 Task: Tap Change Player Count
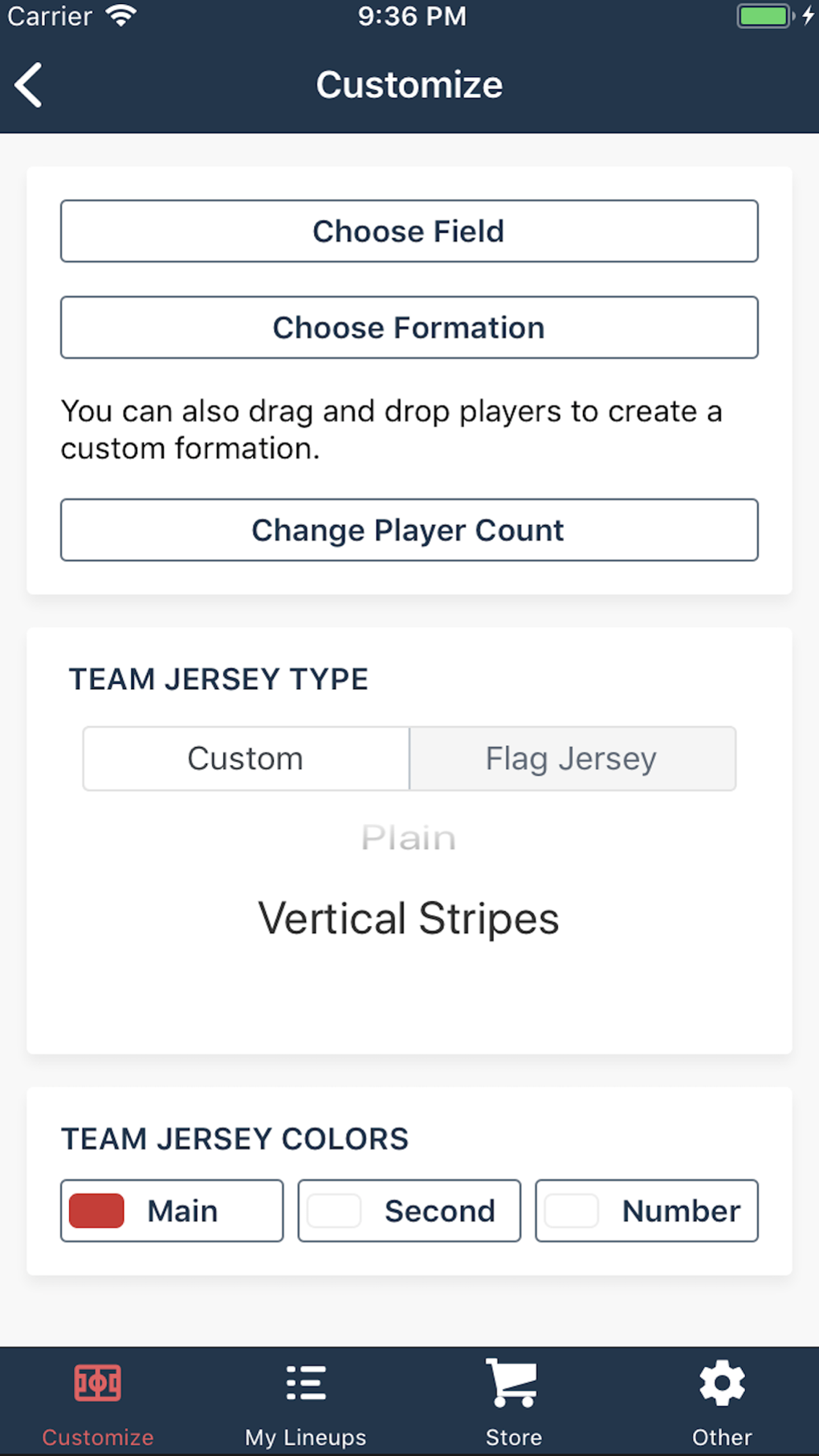pos(409,530)
